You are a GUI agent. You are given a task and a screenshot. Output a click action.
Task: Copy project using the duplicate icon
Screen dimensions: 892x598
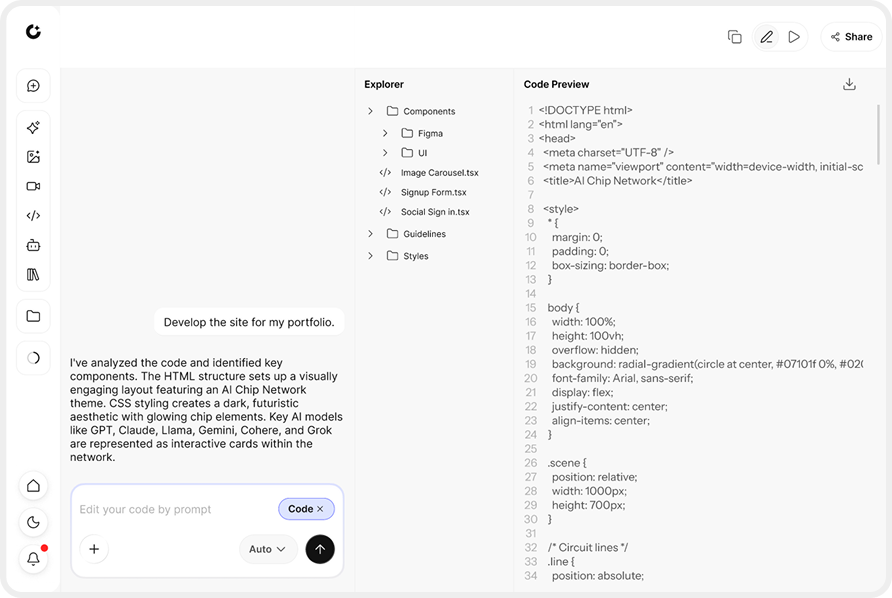click(734, 37)
